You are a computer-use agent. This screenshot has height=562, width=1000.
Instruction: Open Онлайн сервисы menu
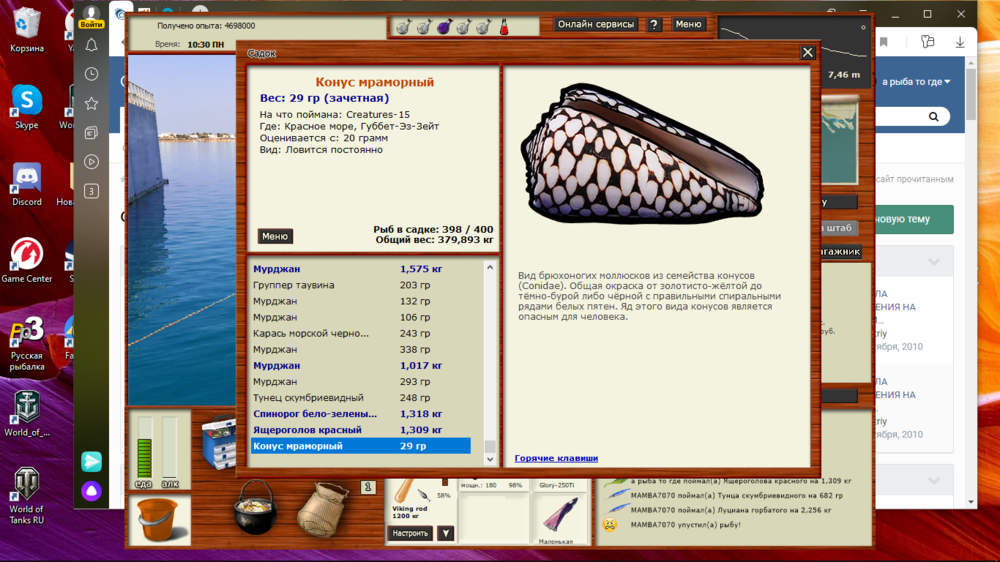pos(596,24)
